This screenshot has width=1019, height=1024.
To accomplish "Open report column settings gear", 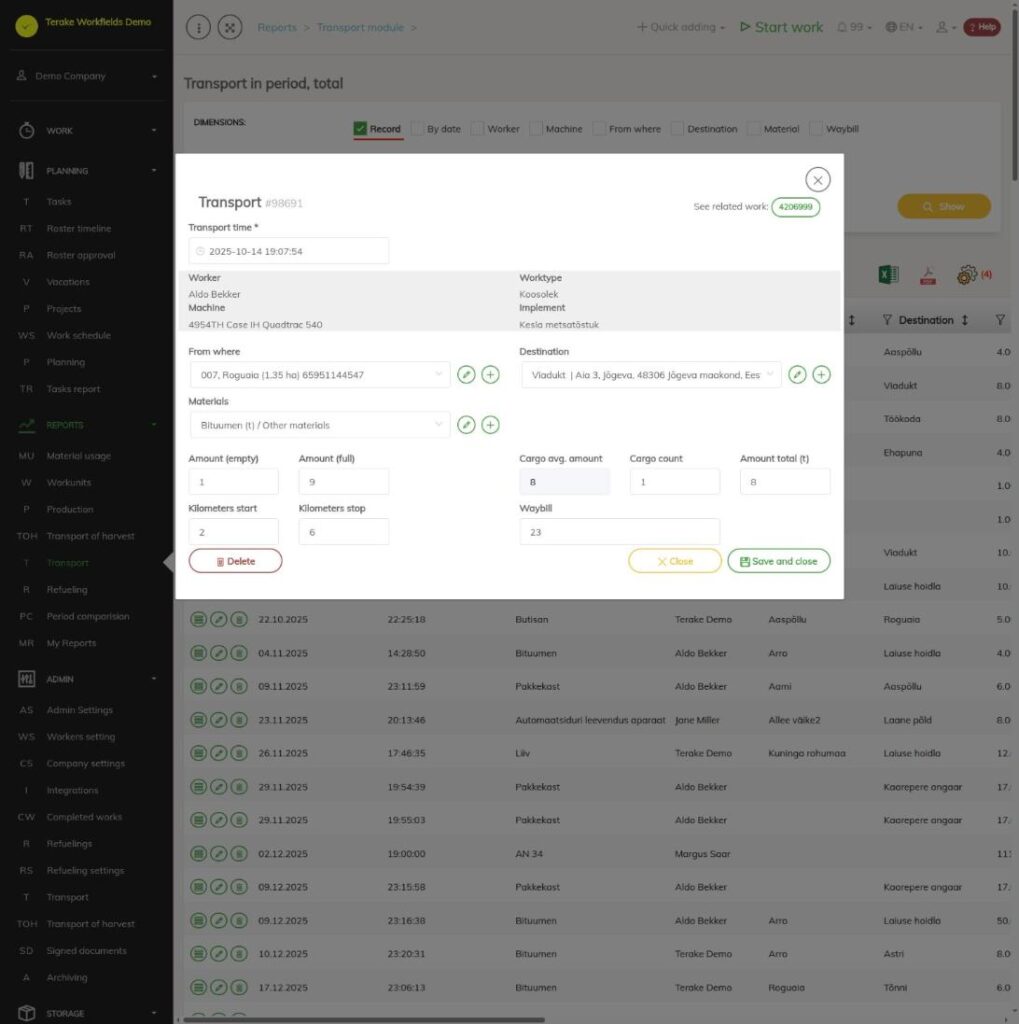I will pyautogui.click(x=967, y=275).
